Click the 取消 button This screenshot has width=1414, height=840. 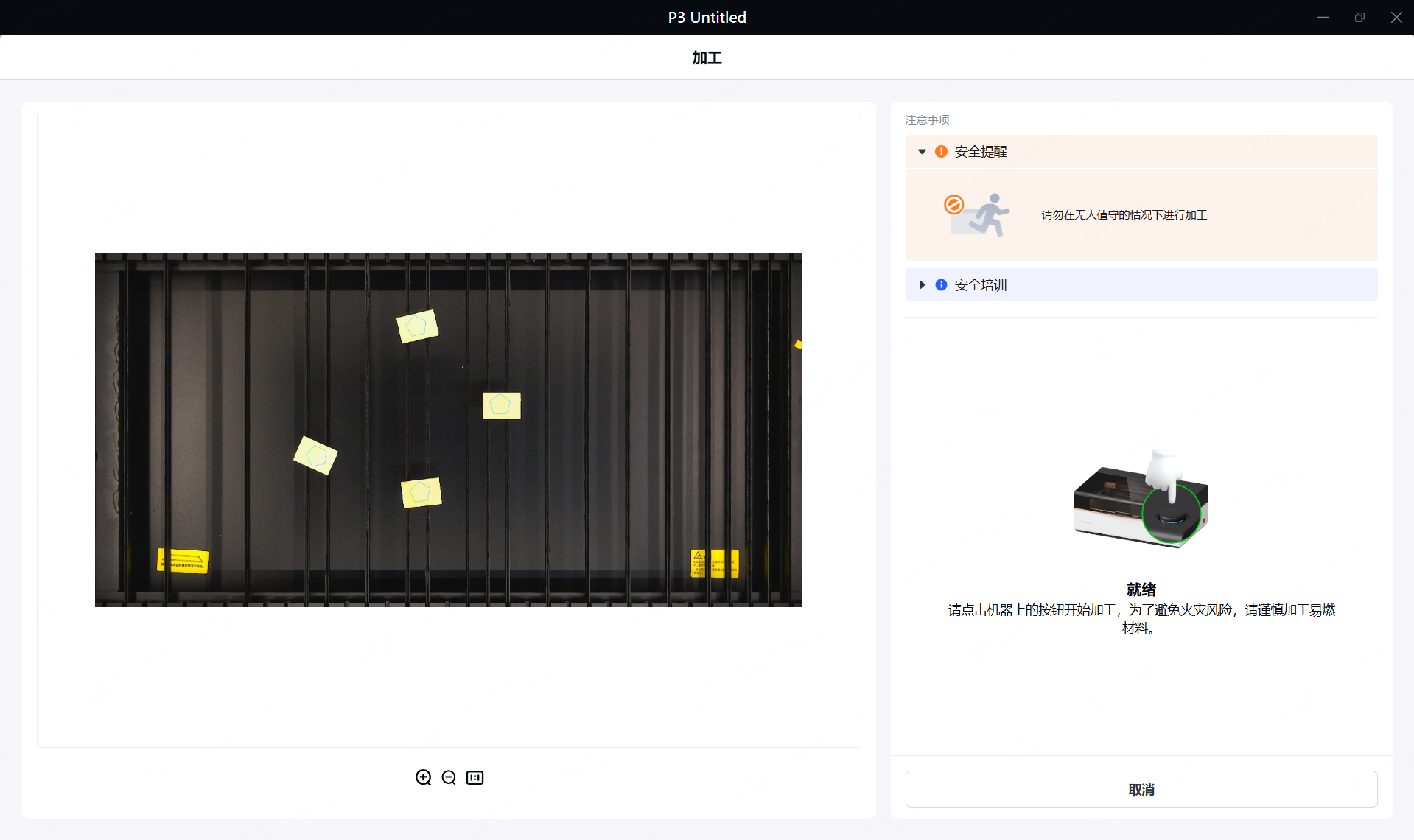pos(1141,789)
